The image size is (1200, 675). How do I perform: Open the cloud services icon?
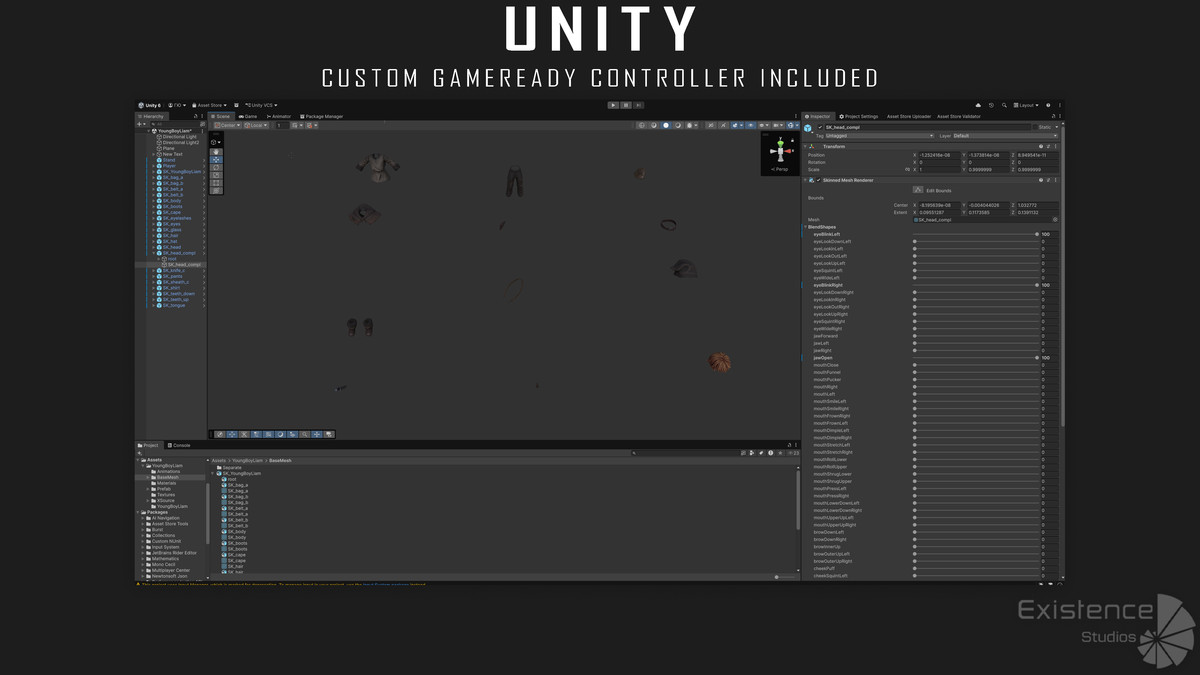(978, 105)
